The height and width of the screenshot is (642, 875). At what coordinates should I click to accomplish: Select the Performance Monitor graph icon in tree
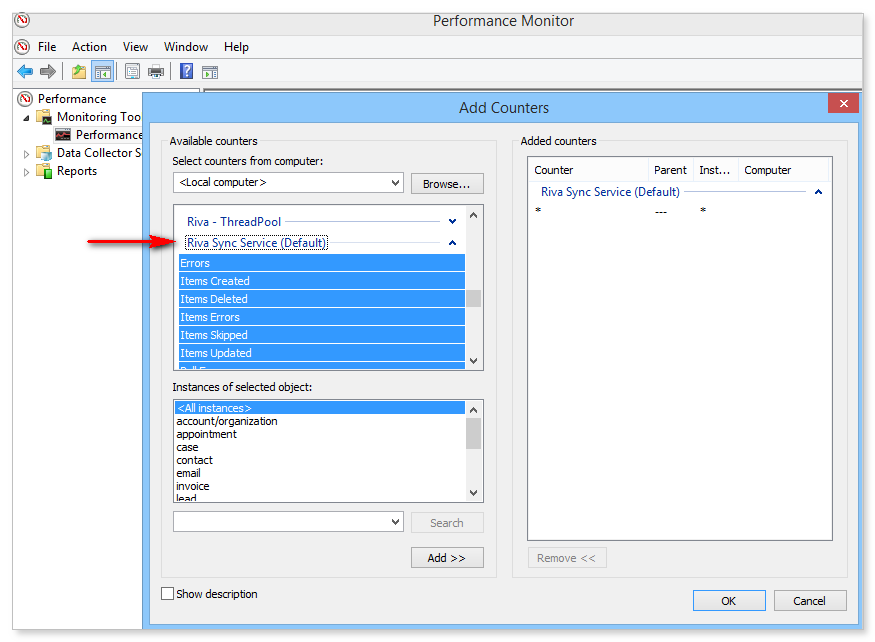63,135
